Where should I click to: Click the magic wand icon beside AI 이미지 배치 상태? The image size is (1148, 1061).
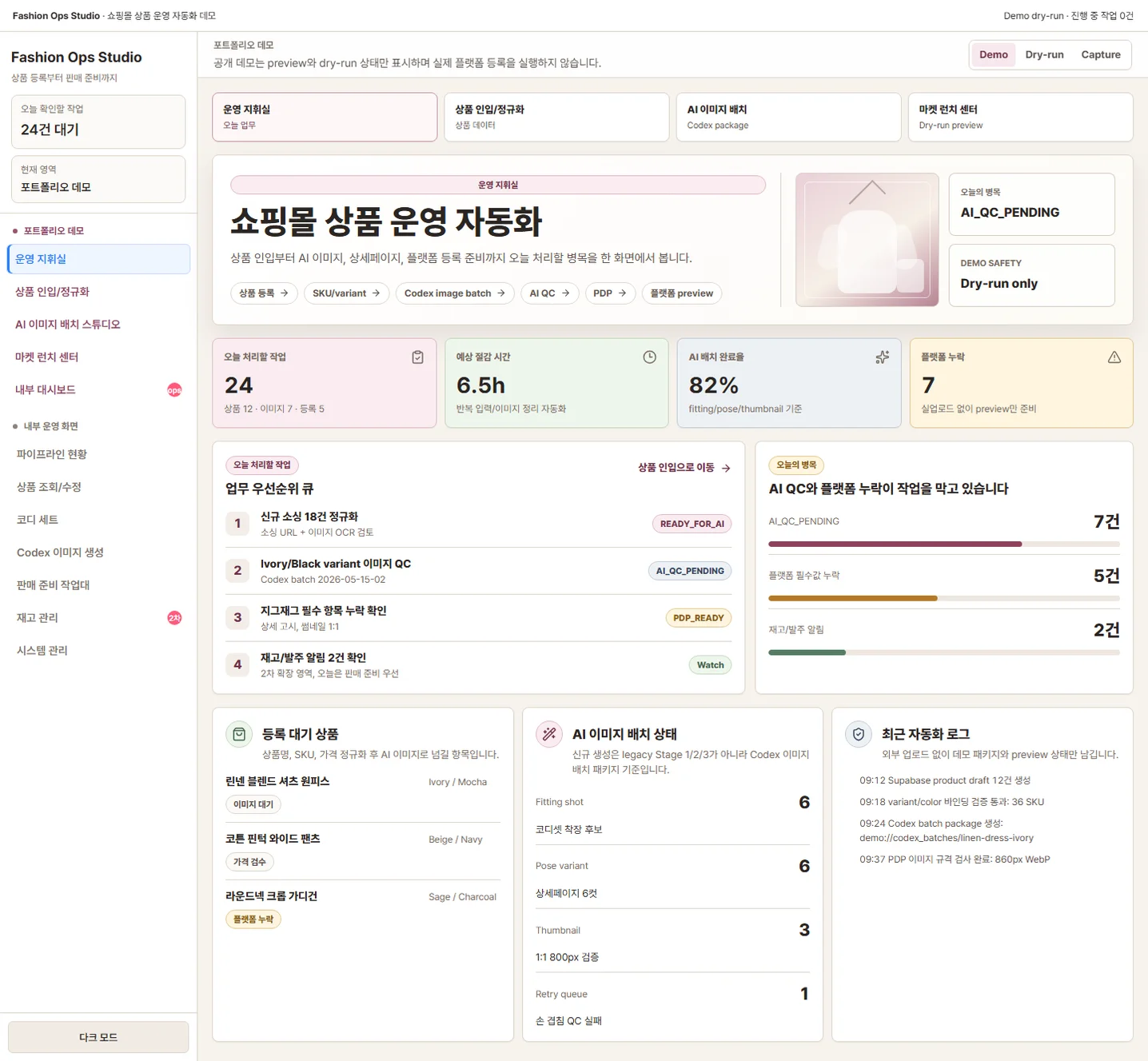click(x=549, y=734)
